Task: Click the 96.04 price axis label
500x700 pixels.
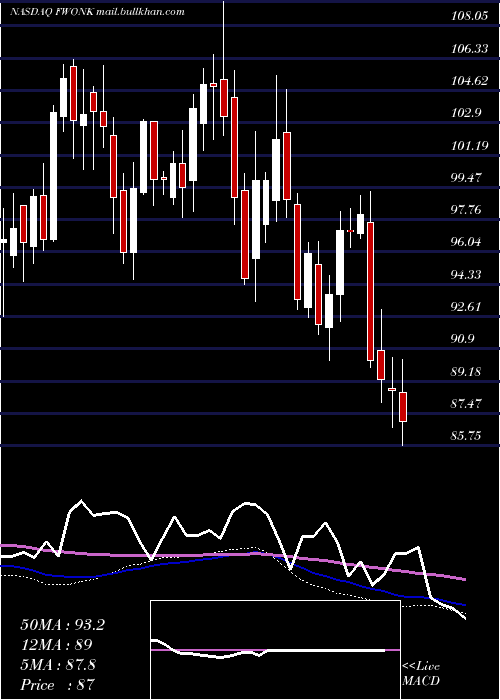Action: coord(467,242)
